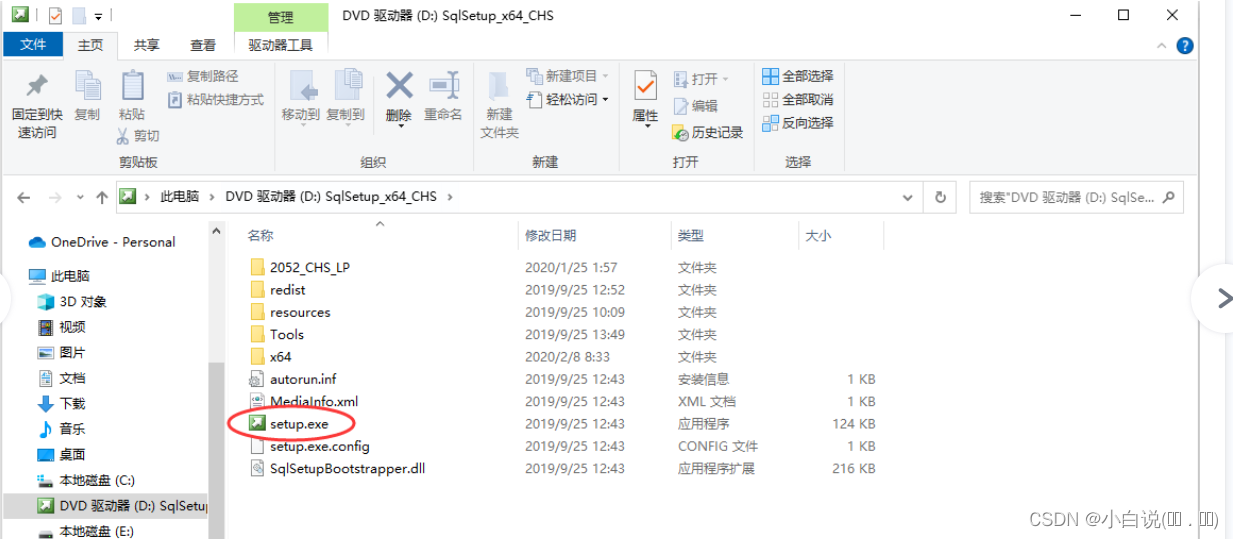The width and height of the screenshot is (1233, 539).
Task: Open the Drive Tools (驱动器工具) tab
Action: pyautogui.click(x=280, y=45)
